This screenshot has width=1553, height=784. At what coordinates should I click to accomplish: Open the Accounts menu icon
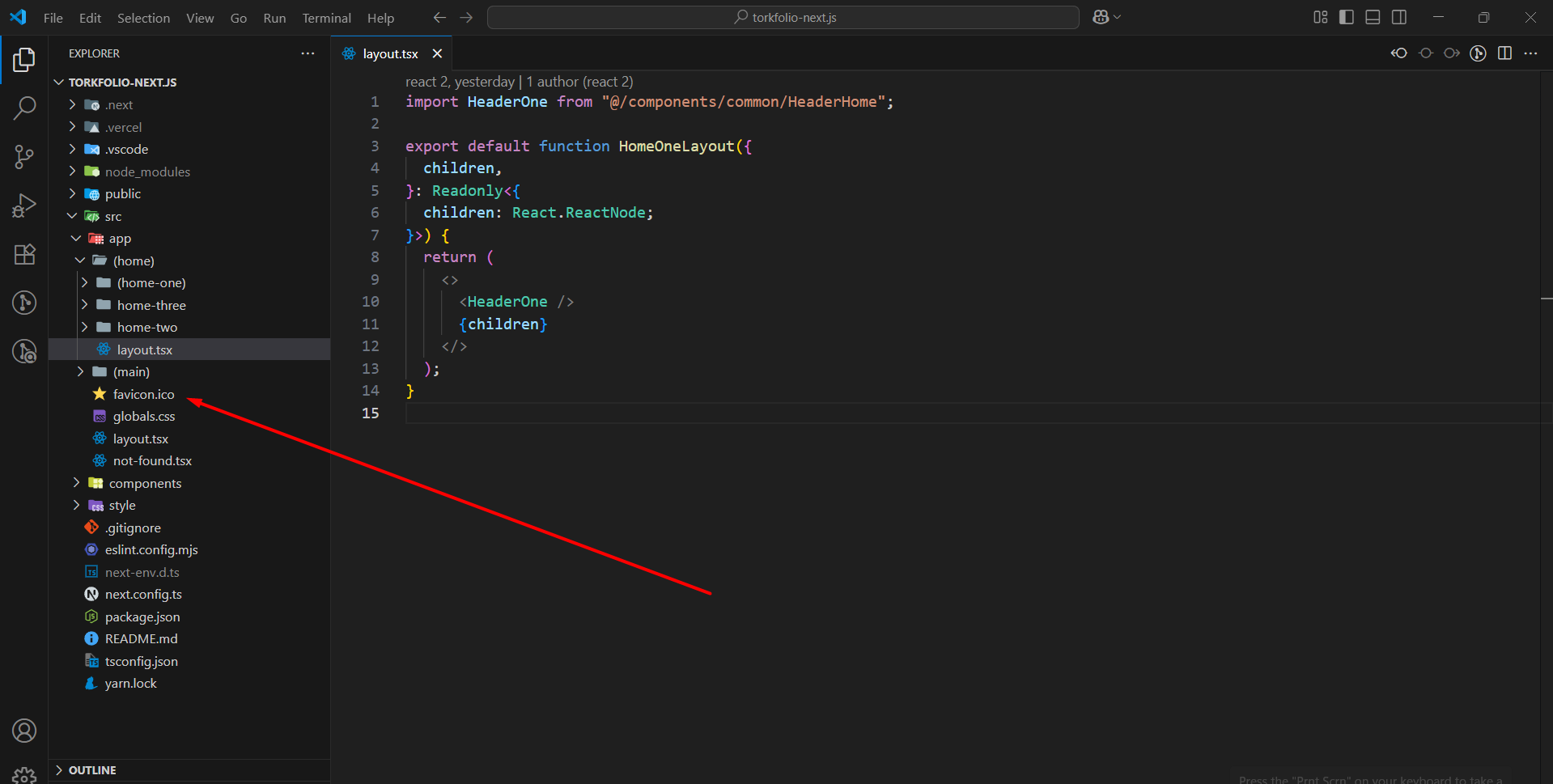24,731
